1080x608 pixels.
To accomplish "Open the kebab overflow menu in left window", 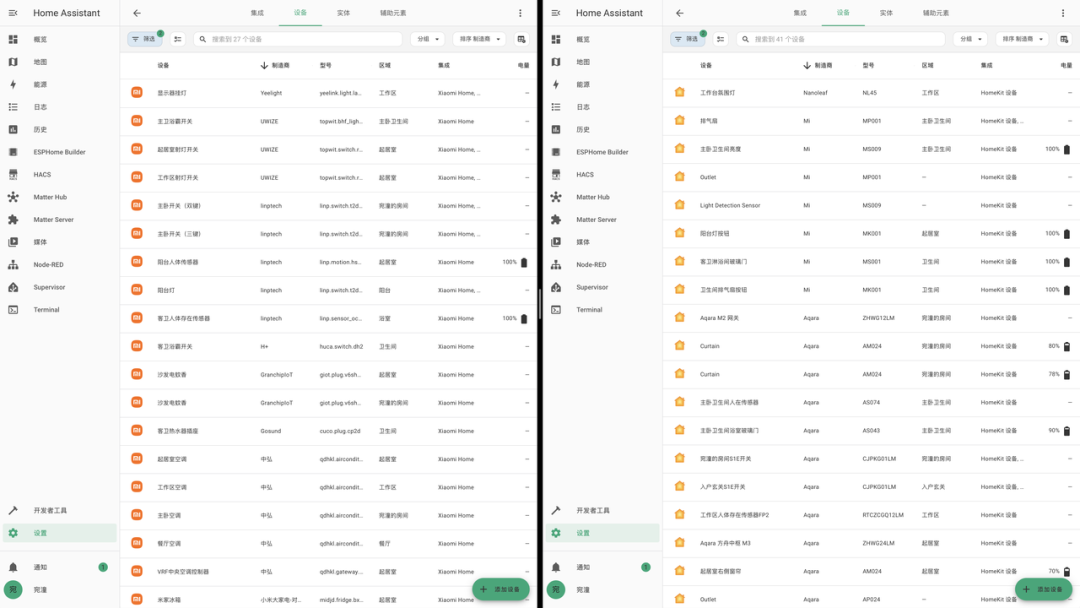I will pyautogui.click(x=520, y=13).
